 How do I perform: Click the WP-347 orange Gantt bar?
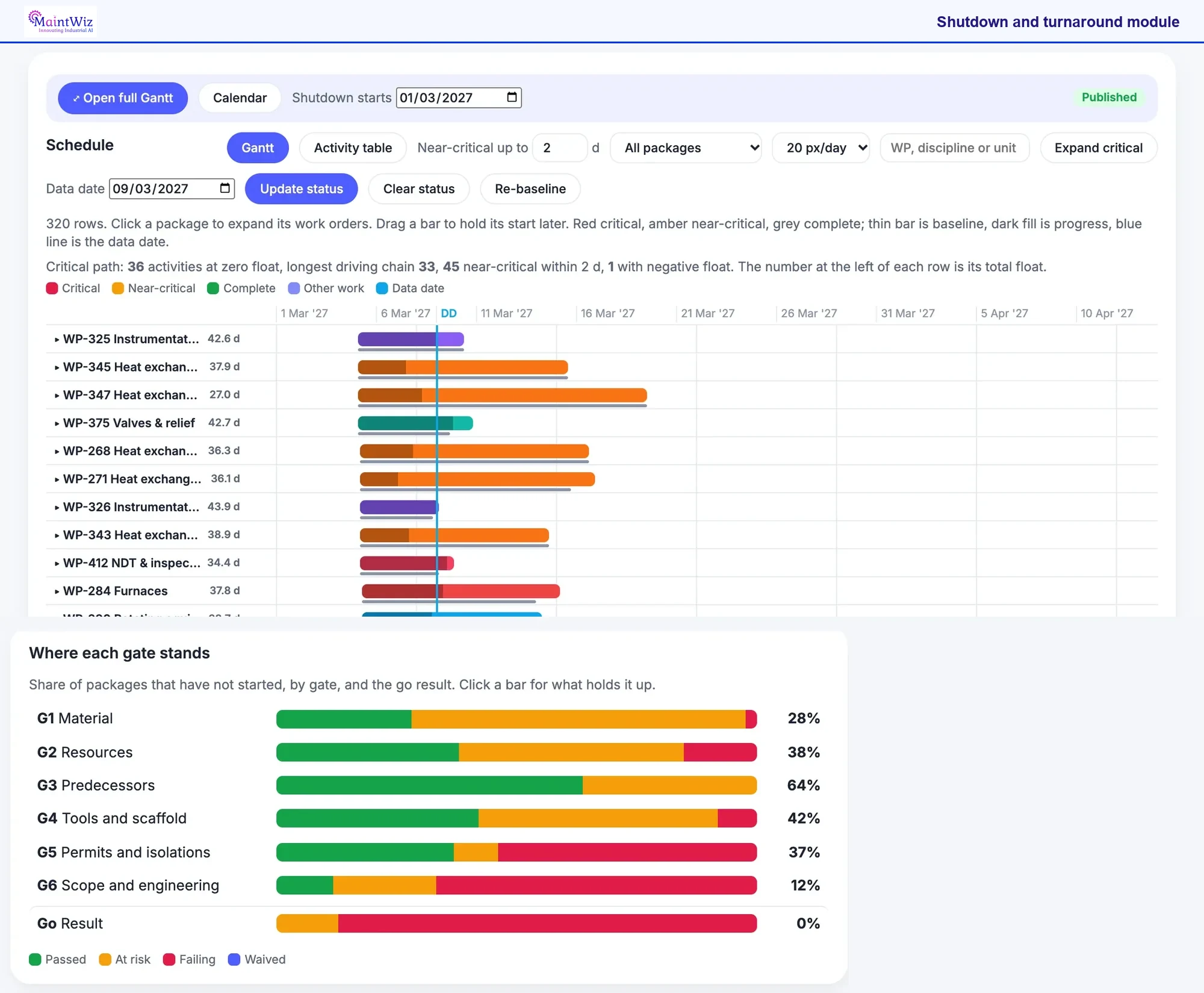tap(502, 395)
